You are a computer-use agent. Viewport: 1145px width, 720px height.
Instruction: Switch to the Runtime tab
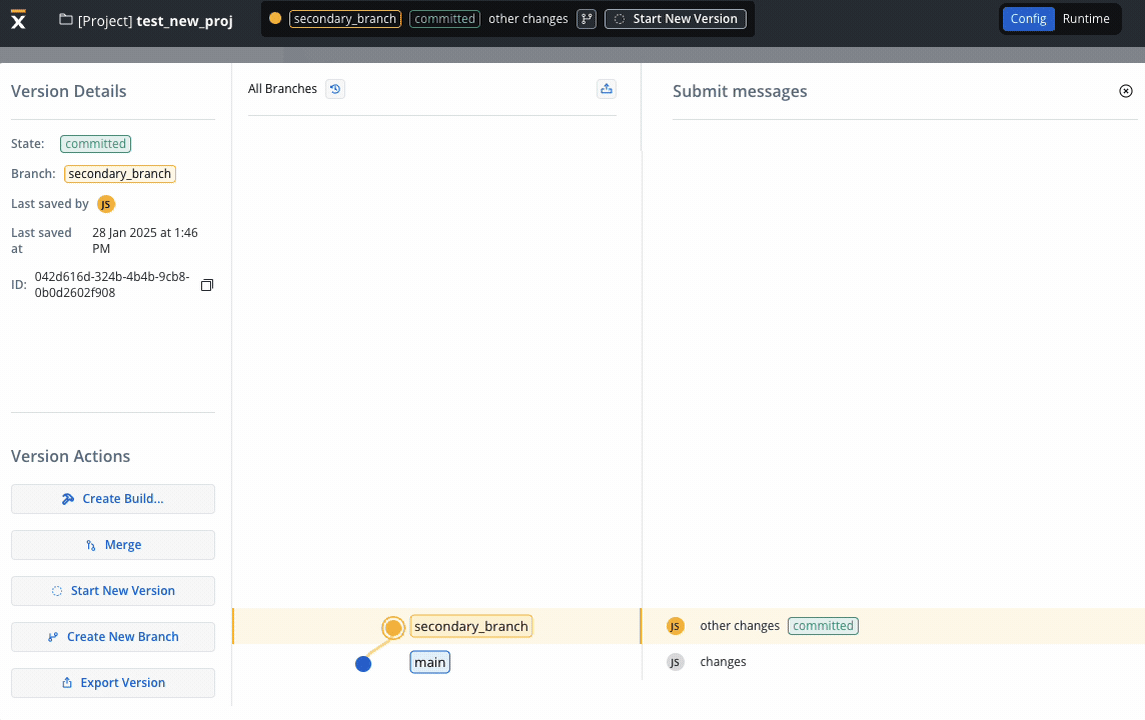pos(1086,19)
